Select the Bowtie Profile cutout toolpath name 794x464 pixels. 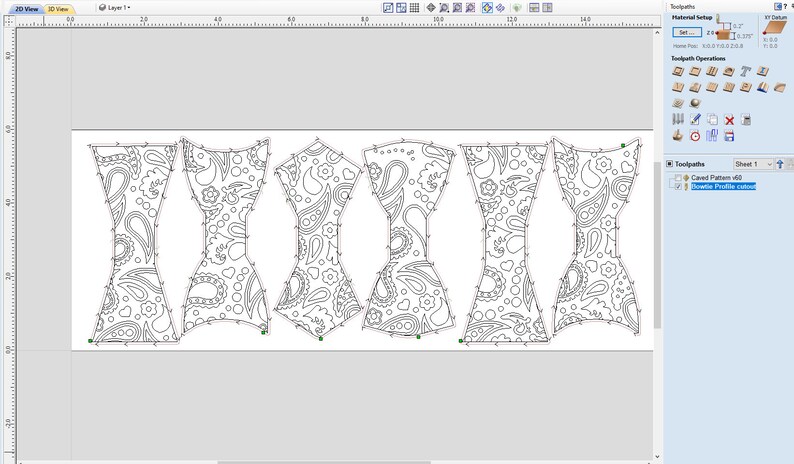pos(723,186)
